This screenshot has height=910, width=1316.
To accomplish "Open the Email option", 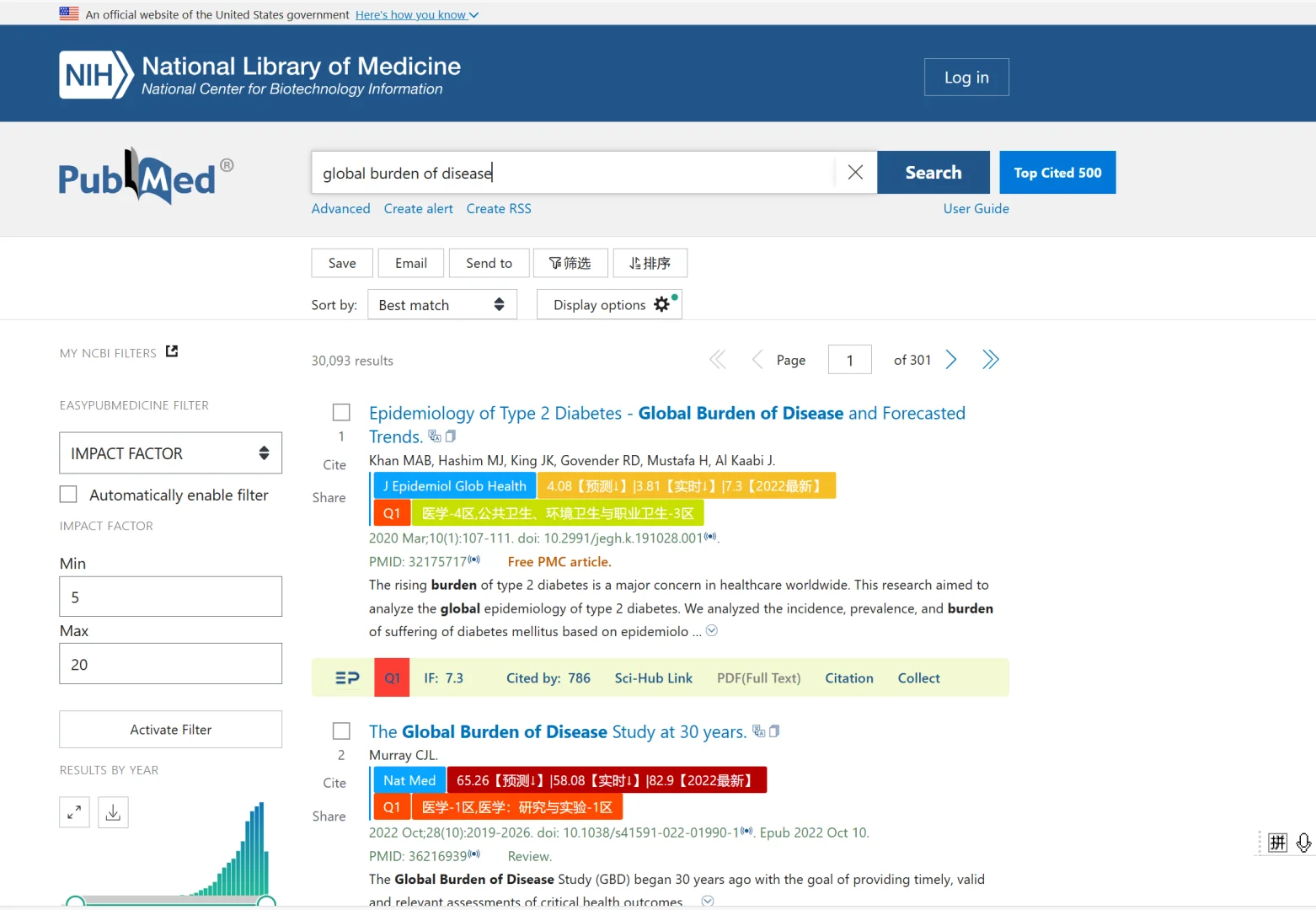I will coord(411,263).
